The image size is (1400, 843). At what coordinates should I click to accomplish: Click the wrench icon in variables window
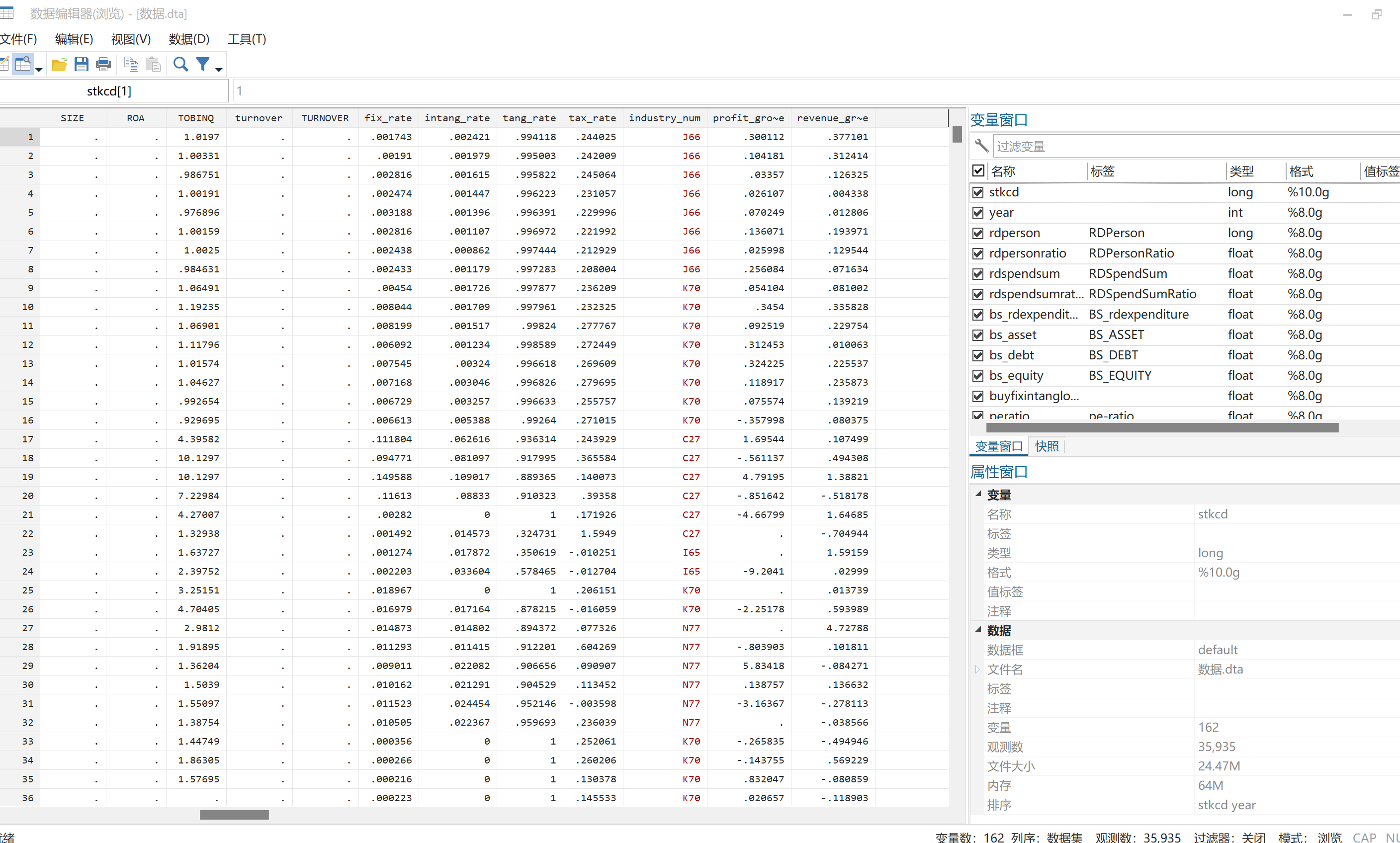point(981,146)
